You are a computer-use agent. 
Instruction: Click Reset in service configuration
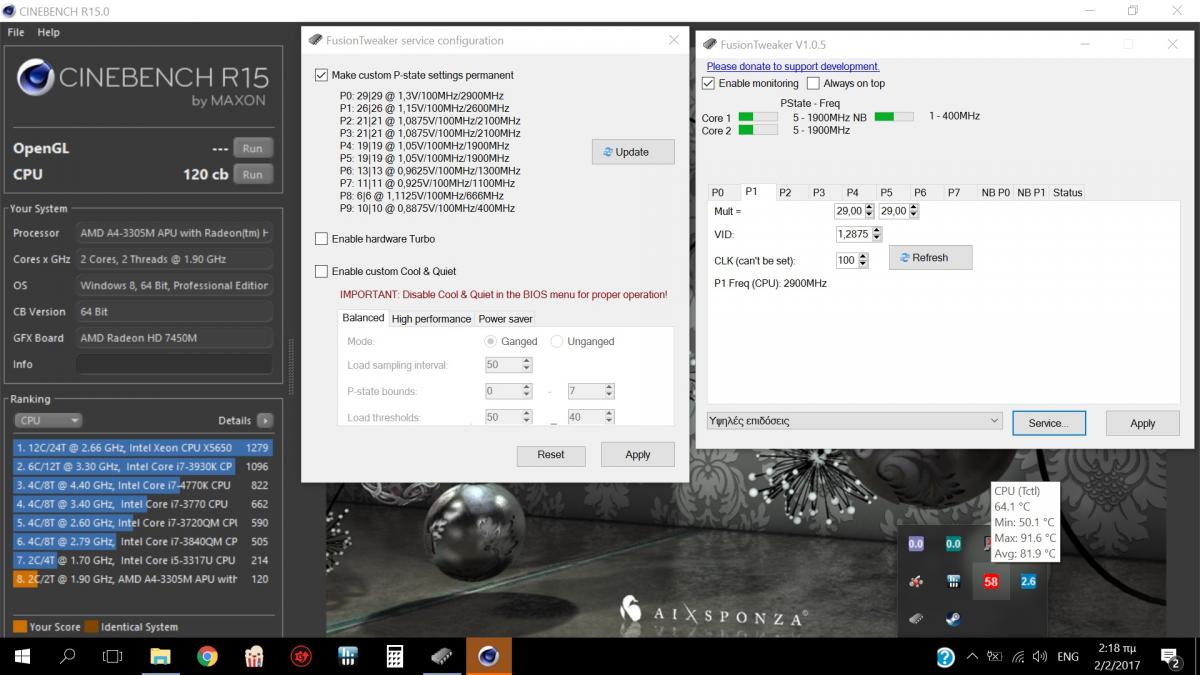click(x=551, y=454)
